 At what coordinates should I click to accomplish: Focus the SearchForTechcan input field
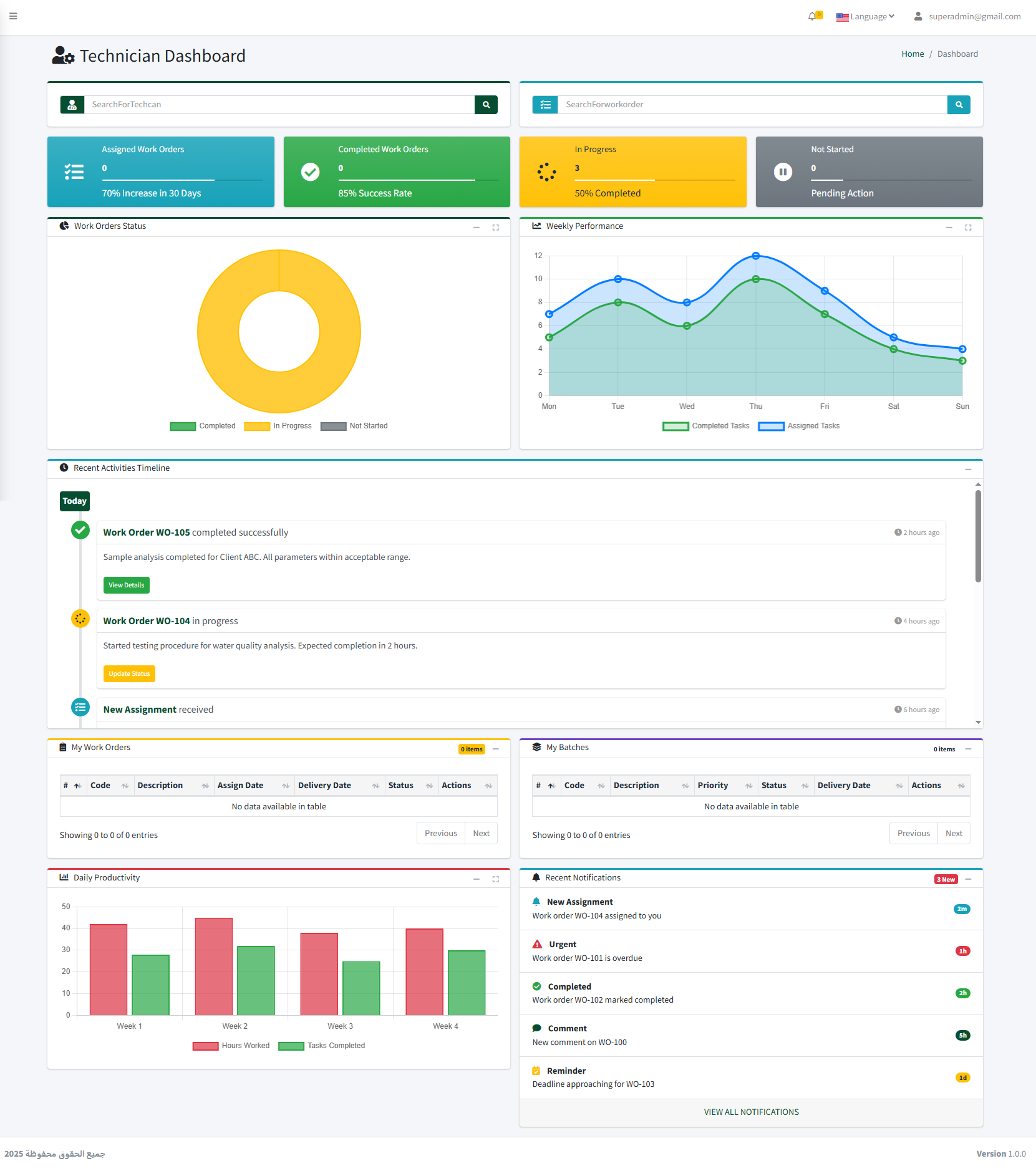(x=279, y=105)
